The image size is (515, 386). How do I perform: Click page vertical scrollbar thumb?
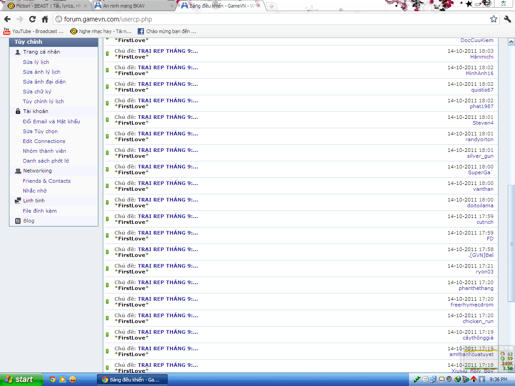point(511,243)
